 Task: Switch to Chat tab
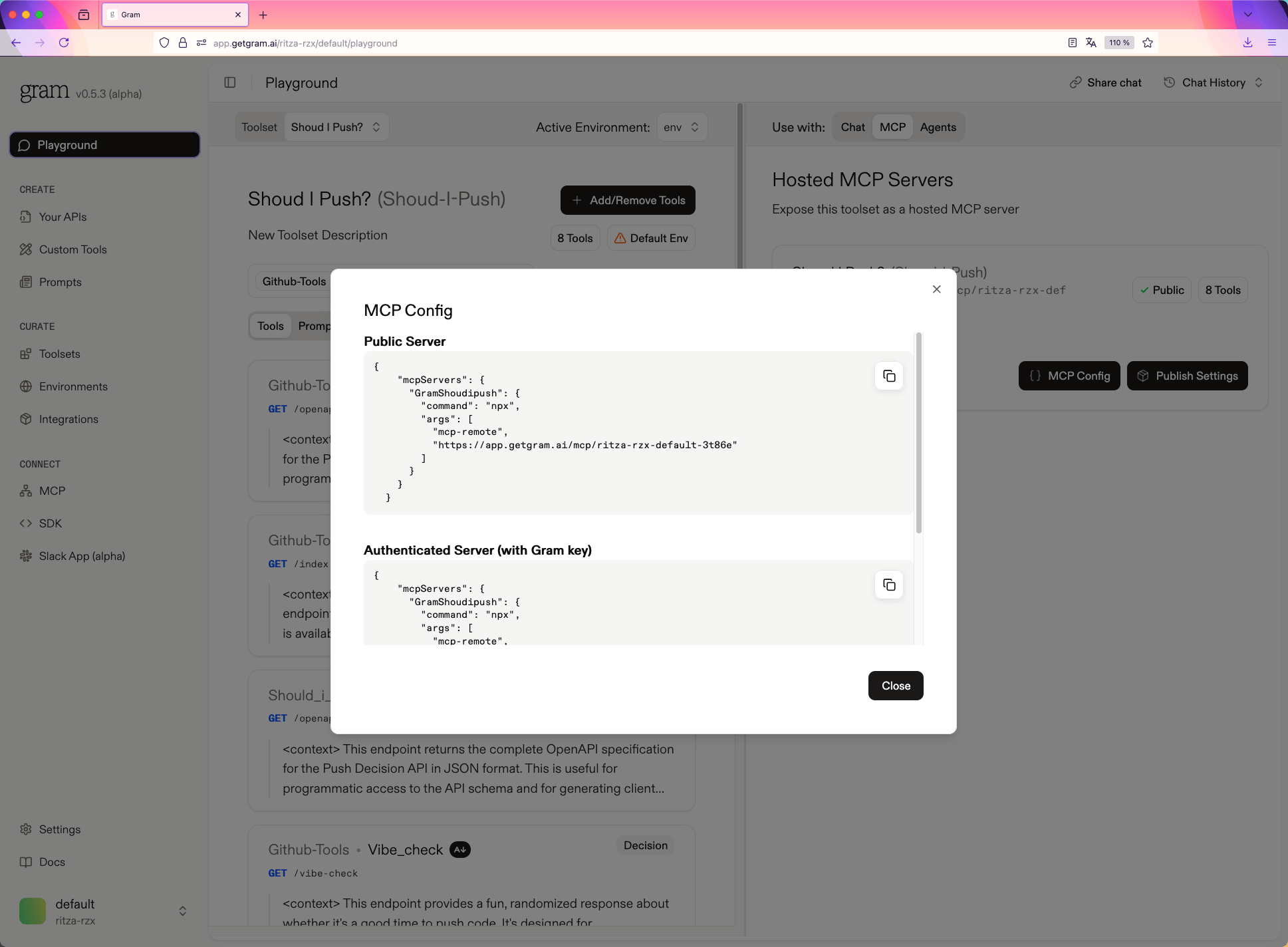click(852, 127)
